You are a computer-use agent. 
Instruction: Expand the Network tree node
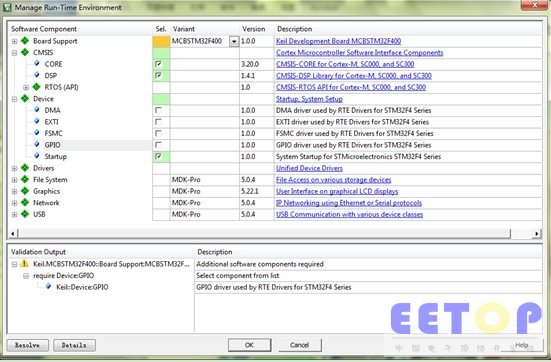pyautogui.click(x=14, y=203)
